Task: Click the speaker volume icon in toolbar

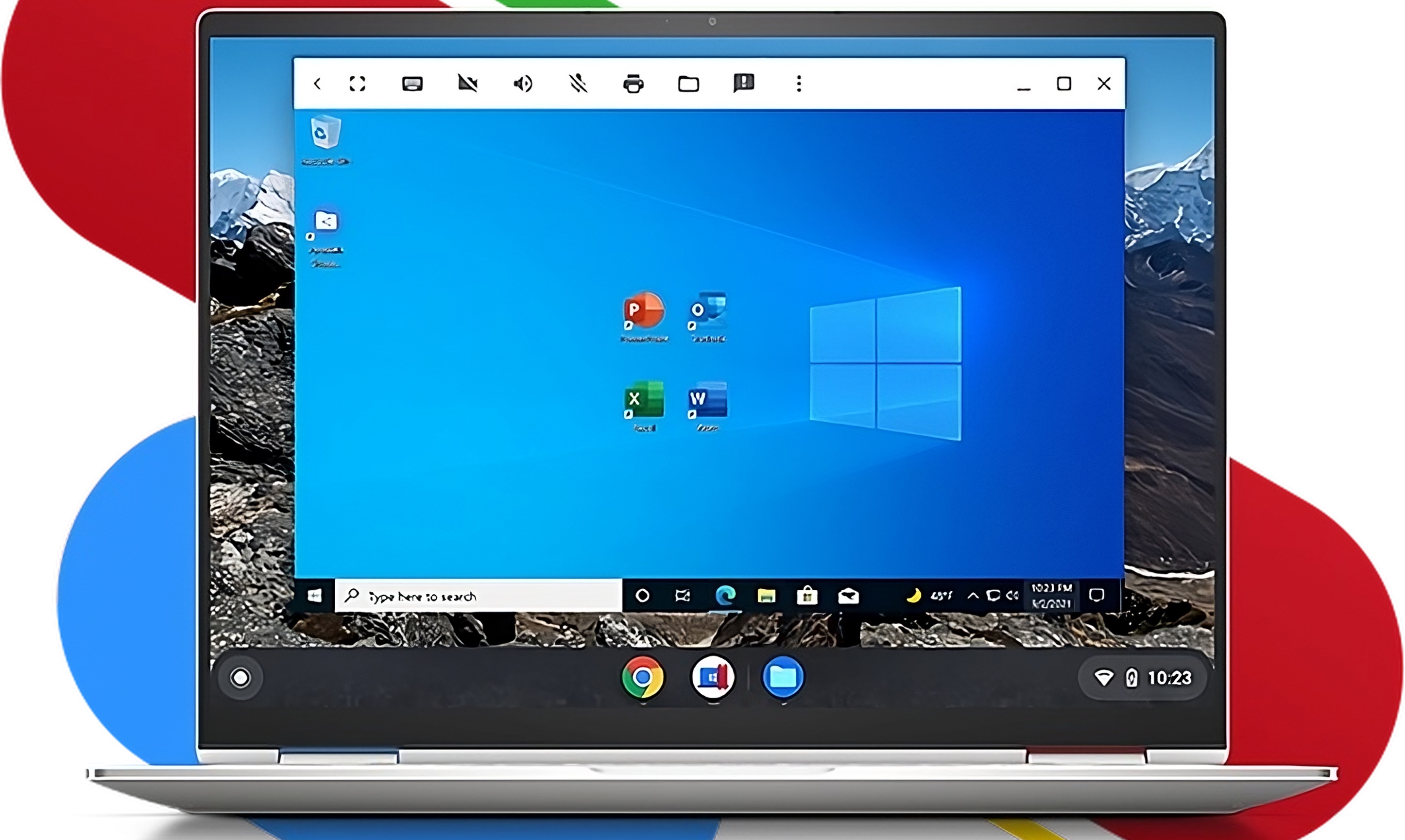Action: click(523, 84)
